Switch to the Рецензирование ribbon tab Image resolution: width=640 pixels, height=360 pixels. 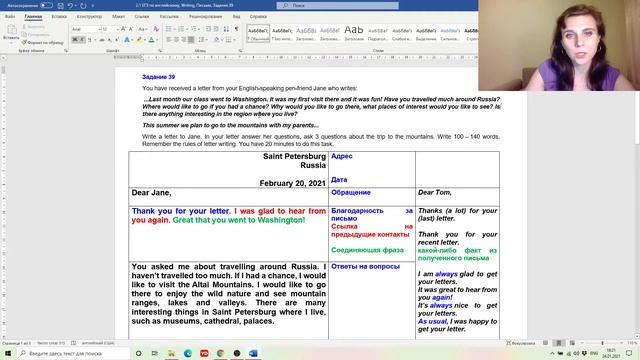click(x=205, y=17)
